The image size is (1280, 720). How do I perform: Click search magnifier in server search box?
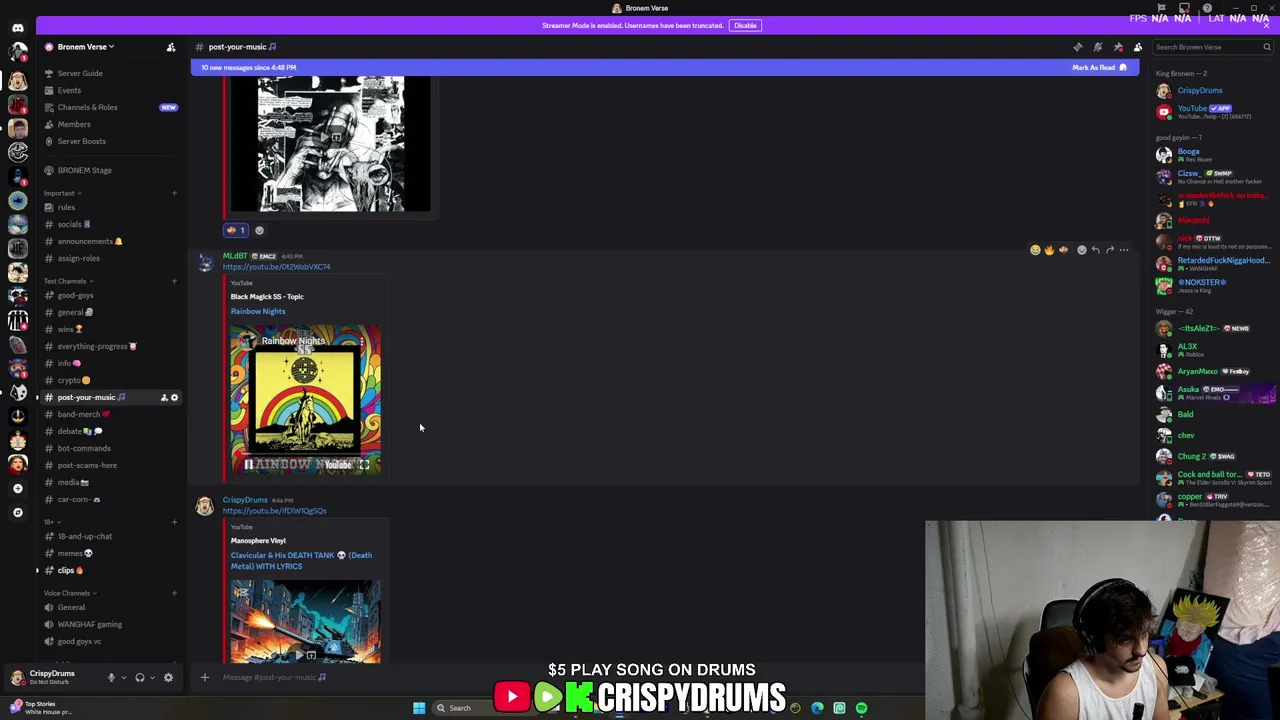1267,47
